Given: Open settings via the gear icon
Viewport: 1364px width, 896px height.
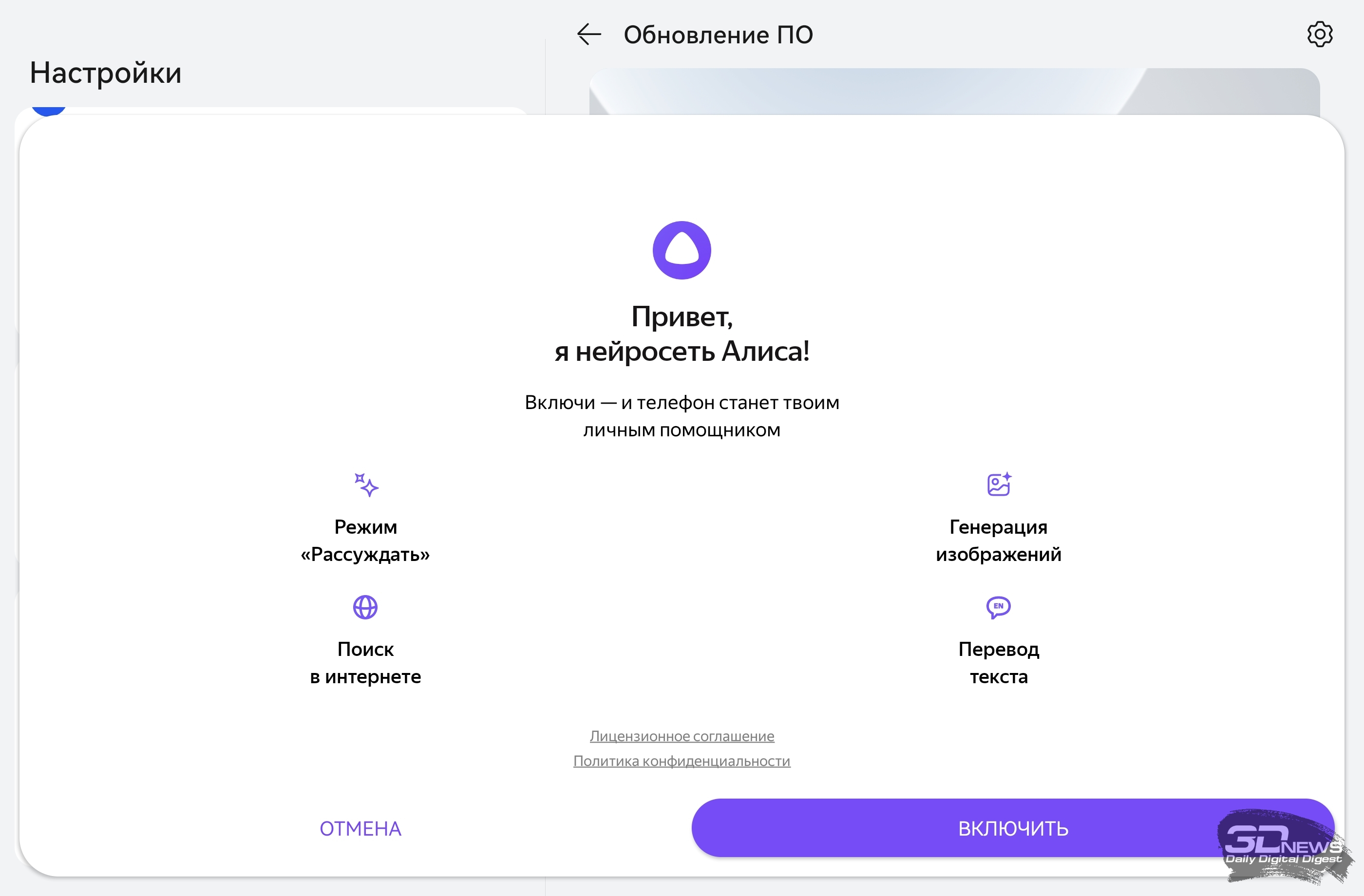Looking at the screenshot, I should click(1319, 35).
